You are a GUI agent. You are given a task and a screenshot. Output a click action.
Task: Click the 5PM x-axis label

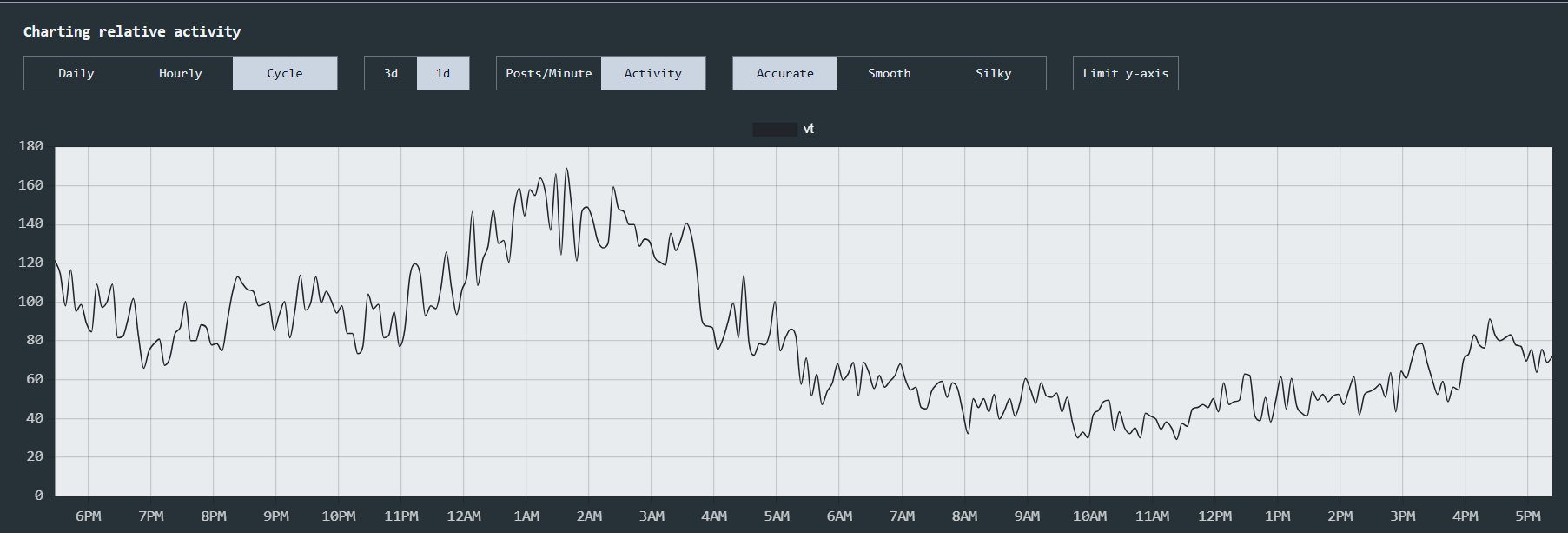[1528, 516]
